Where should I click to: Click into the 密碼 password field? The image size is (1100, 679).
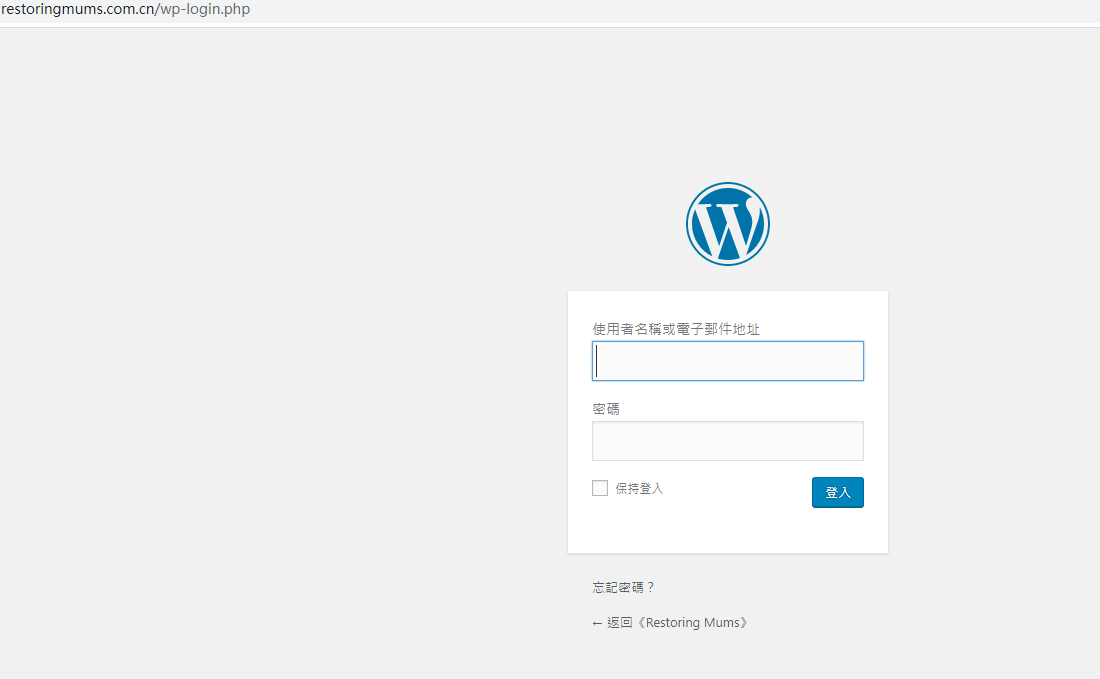point(727,441)
